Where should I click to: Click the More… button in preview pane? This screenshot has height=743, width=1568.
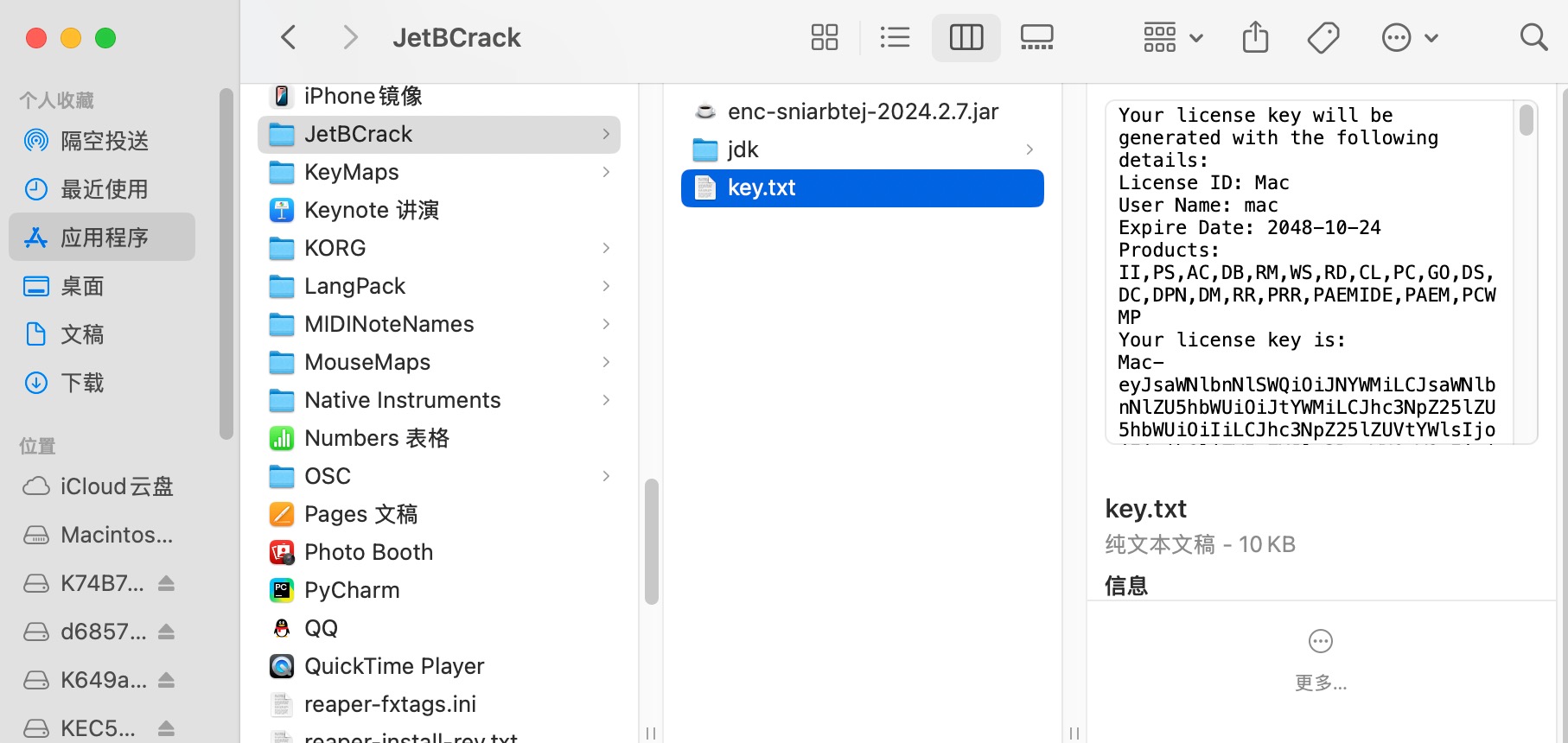(x=1320, y=659)
